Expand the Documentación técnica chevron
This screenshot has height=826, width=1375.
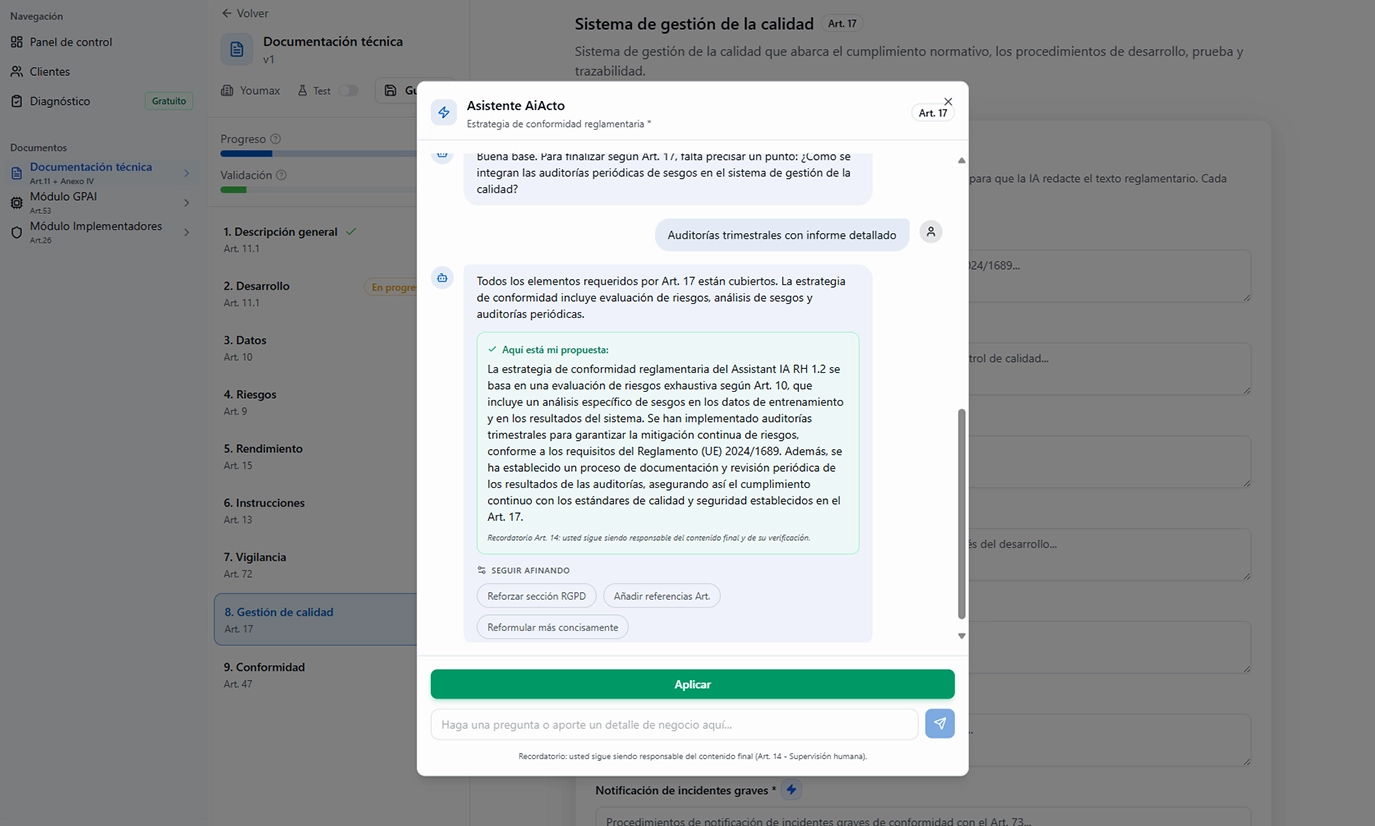tap(186, 172)
